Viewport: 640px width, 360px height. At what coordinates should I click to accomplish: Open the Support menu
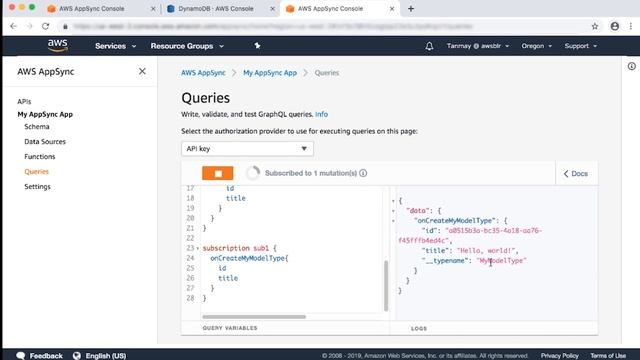(x=580, y=46)
